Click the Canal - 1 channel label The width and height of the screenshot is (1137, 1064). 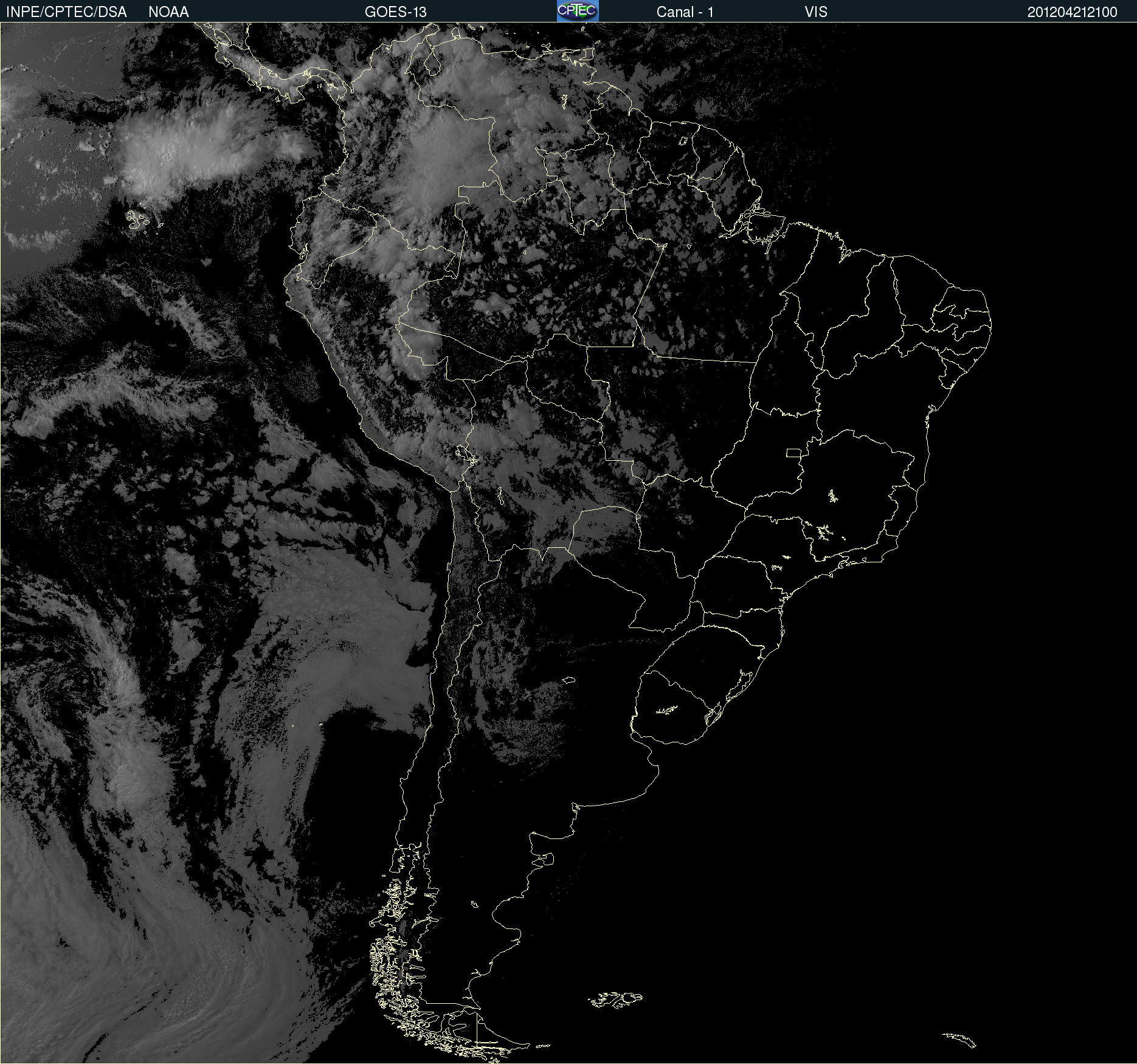685,12
